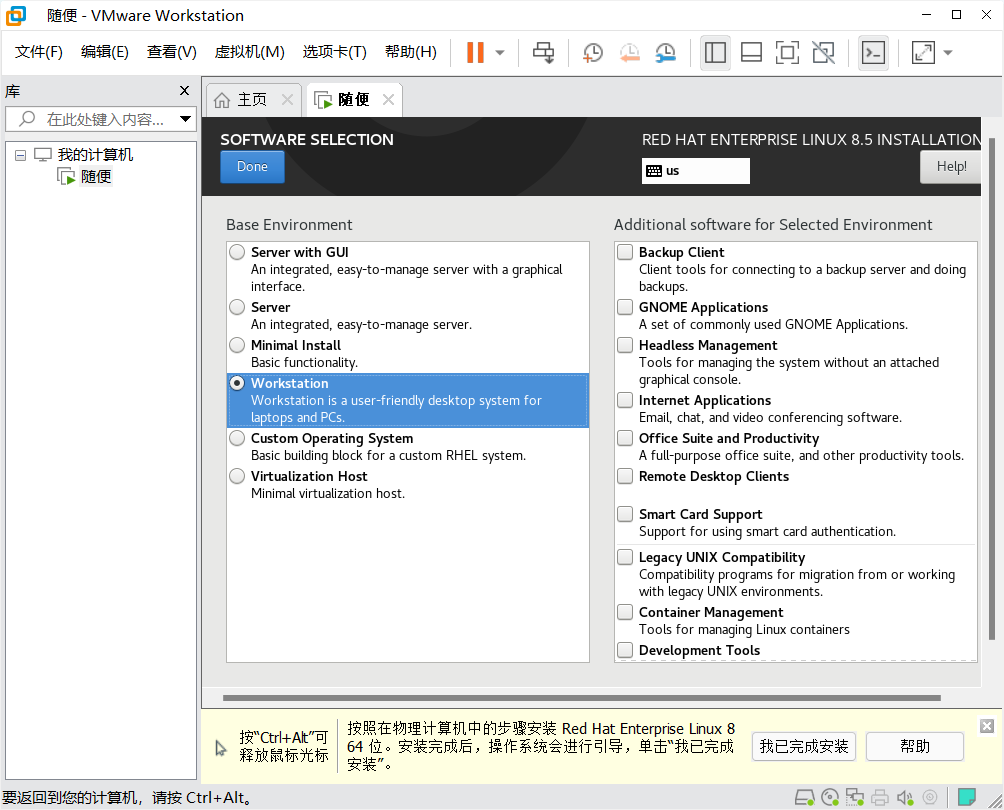Click 我已完成安装 button
The image size is (1004, 810).
(804, 747)
